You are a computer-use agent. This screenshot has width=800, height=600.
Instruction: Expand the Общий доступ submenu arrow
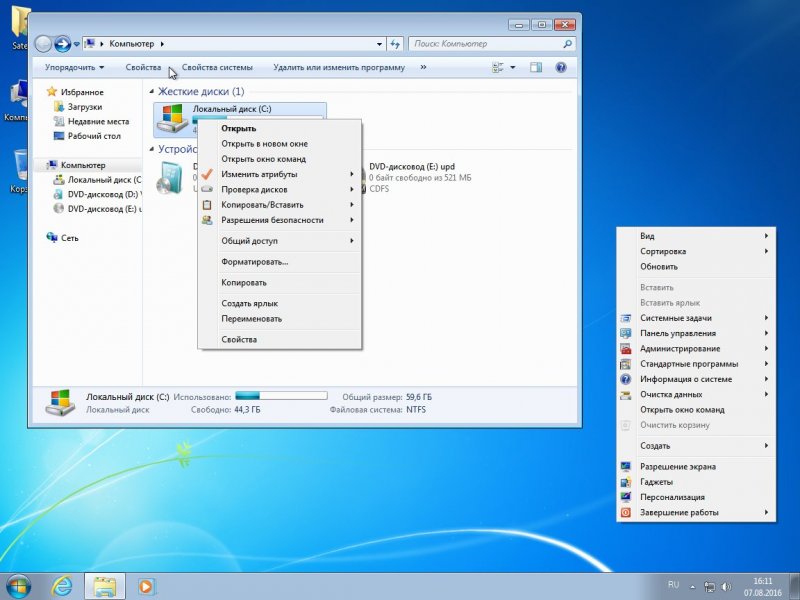tap(352, 241)
